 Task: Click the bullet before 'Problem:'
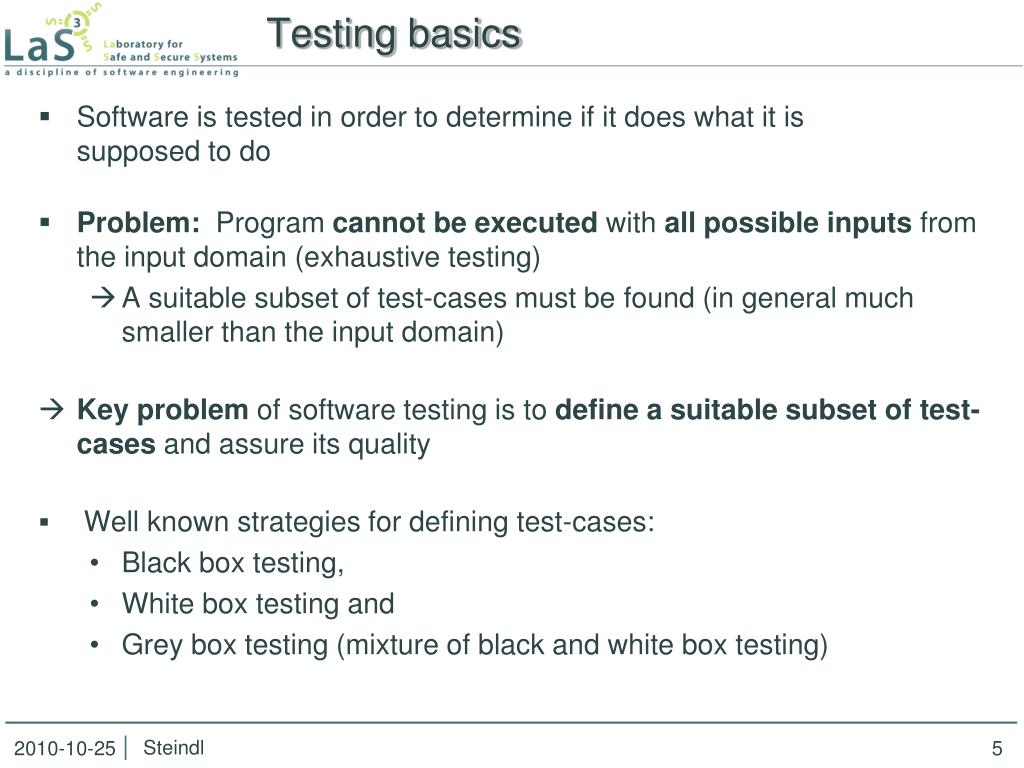[x=45, y=223]
